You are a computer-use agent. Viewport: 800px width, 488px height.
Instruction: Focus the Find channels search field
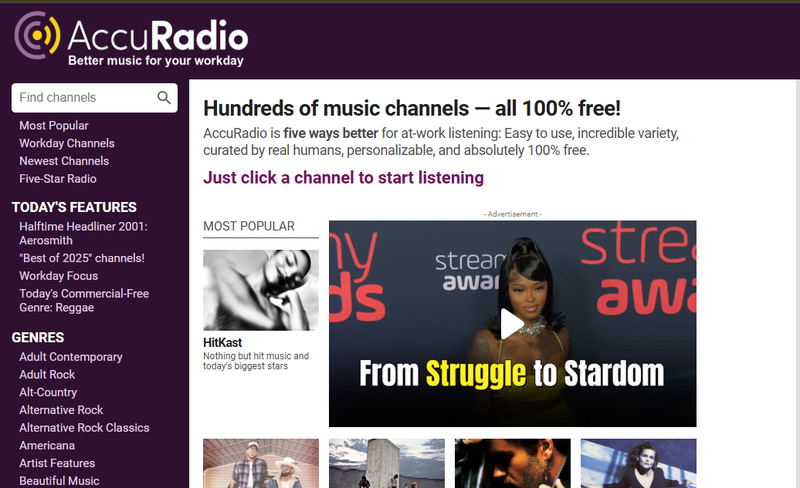[x=94, y=97]
